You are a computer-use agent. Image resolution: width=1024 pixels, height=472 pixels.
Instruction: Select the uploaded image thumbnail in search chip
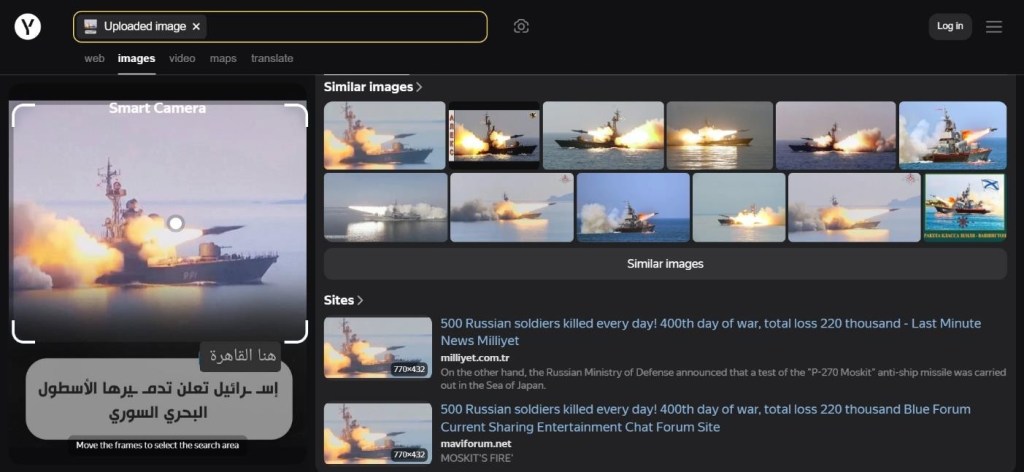[x=91, y=27]
